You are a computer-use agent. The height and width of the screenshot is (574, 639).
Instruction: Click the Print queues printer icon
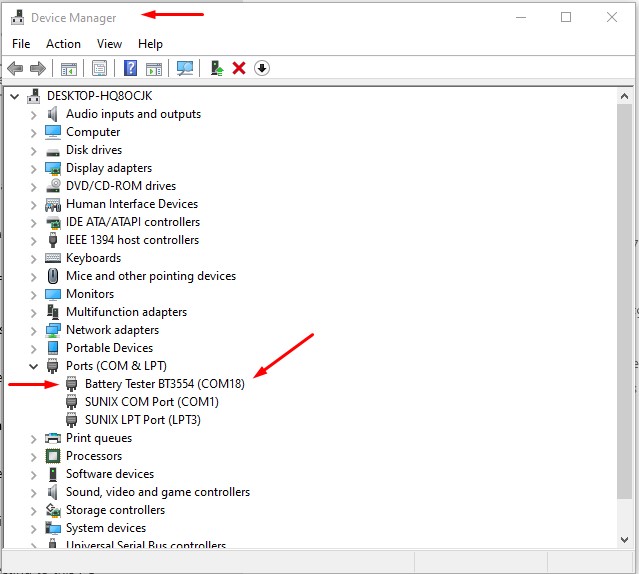[x=53, y=438]
